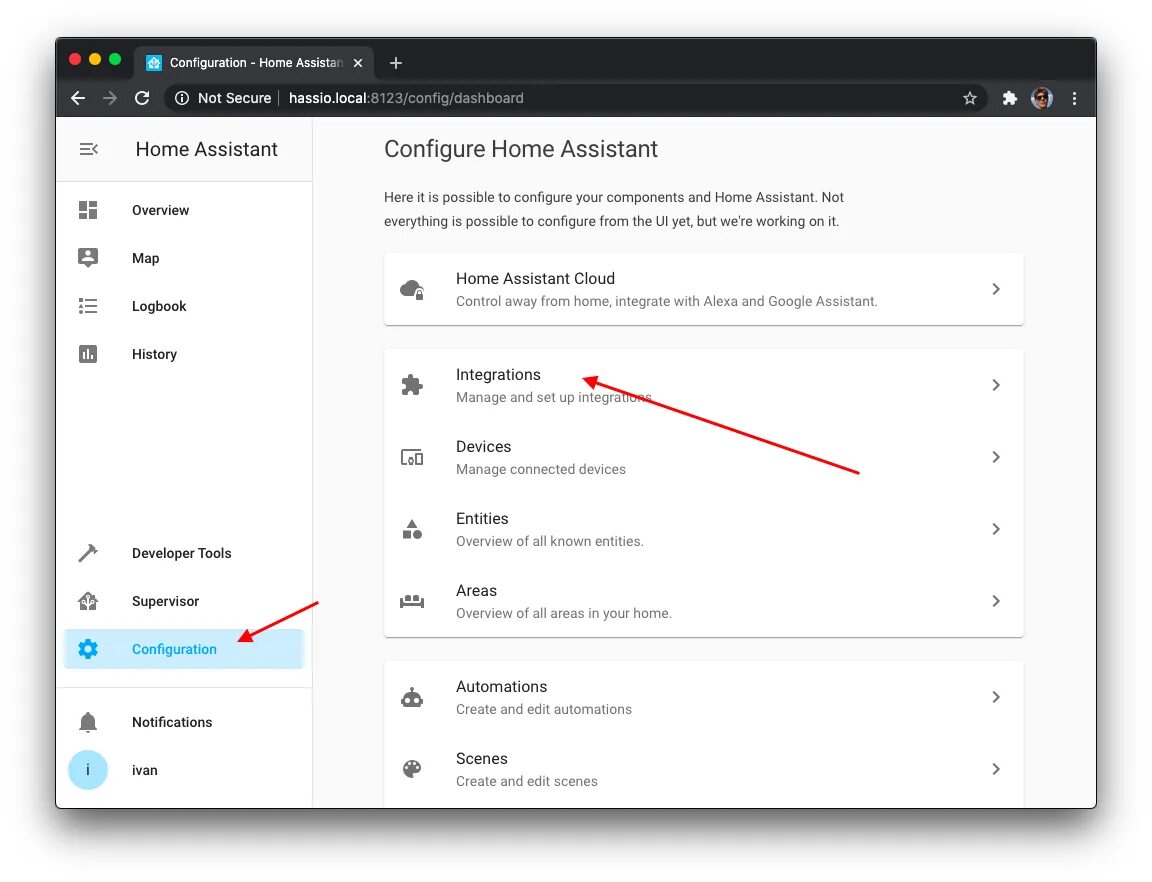Click the Areas sofa icon
The image size is (1152, 882).
412,601
